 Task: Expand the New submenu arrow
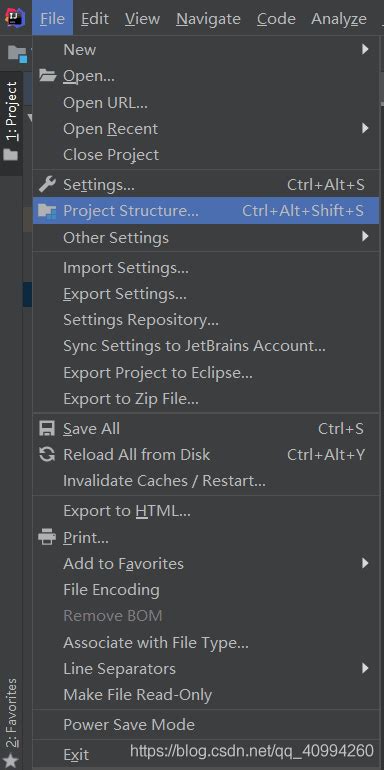coord(365,49)
